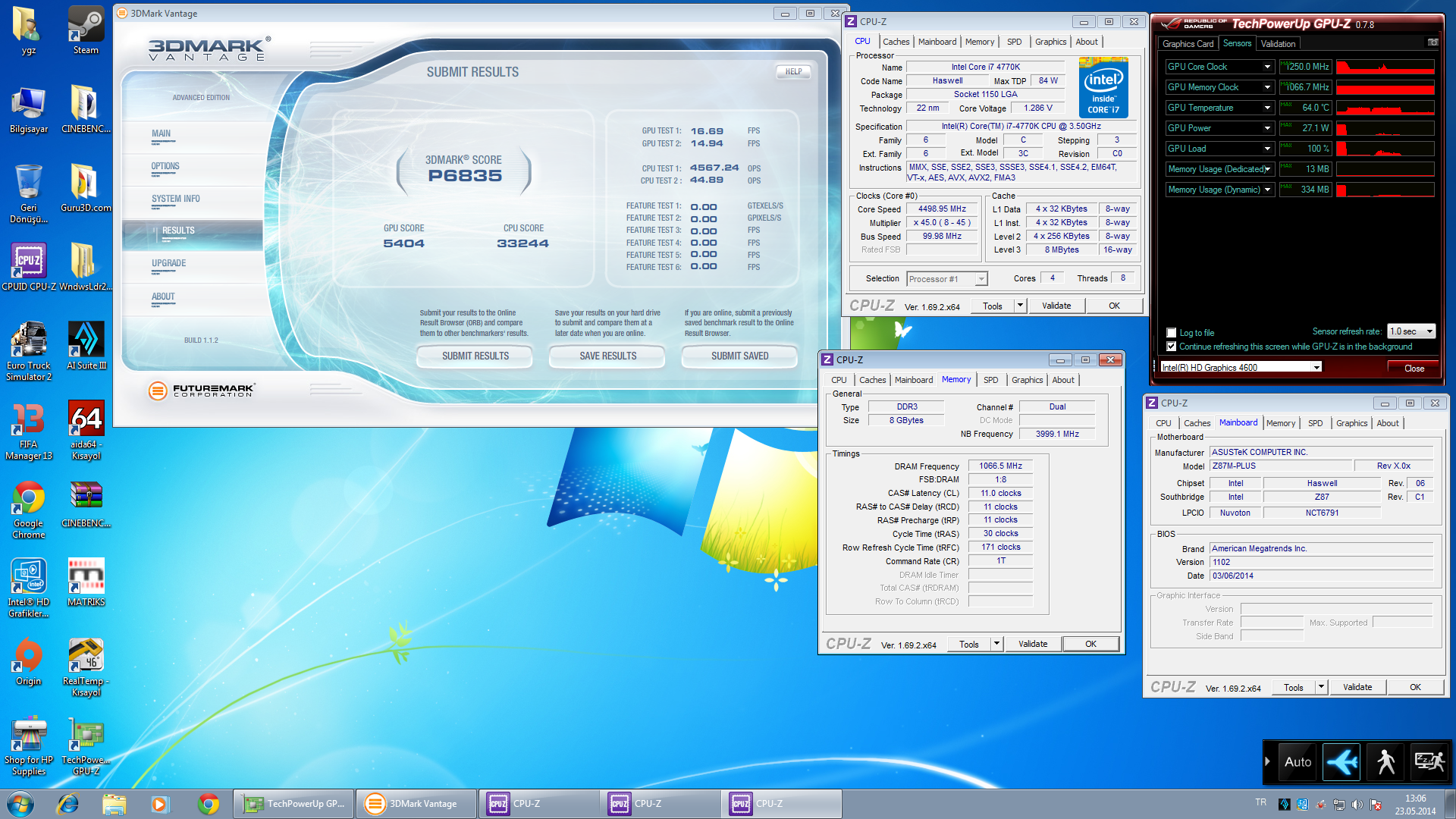Open Google Chrome from the taskbar
Viewport: 1456px width, 819px height.
(208, 804)
